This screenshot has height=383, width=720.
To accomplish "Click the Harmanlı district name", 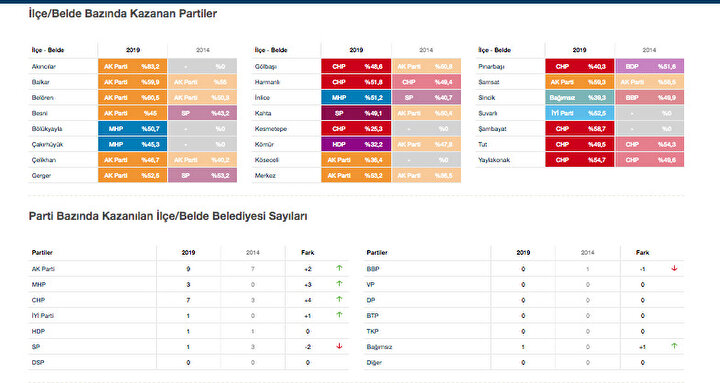I will click(x=267, y=82).
